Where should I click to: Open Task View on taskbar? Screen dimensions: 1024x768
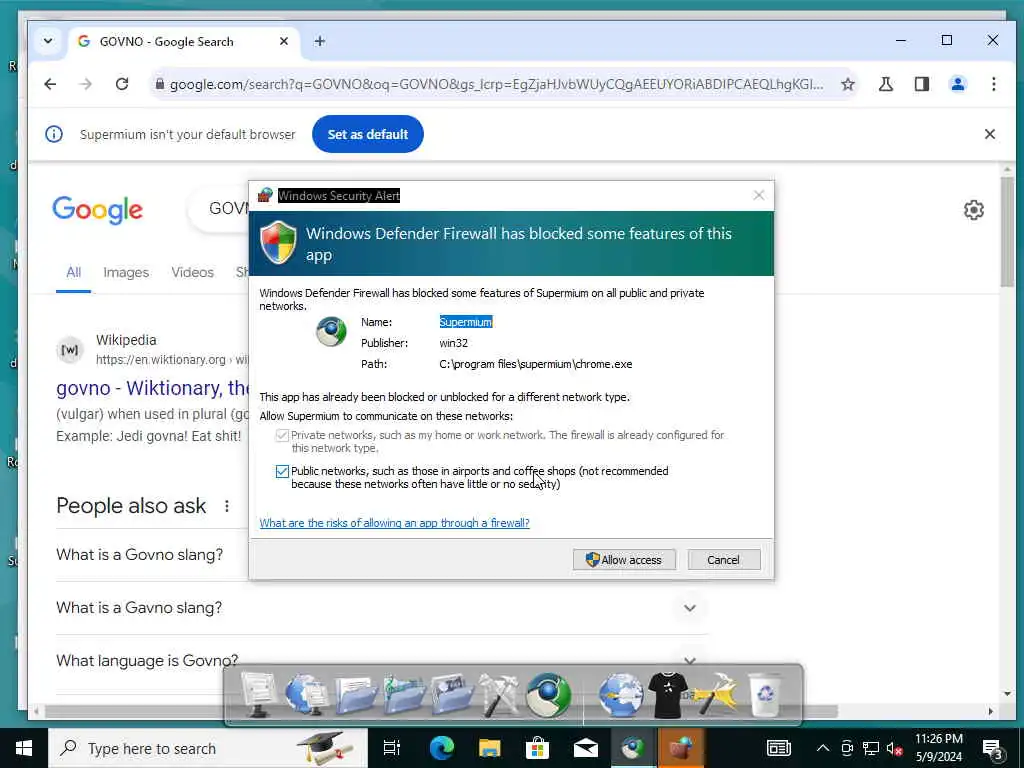pos(392,748)
